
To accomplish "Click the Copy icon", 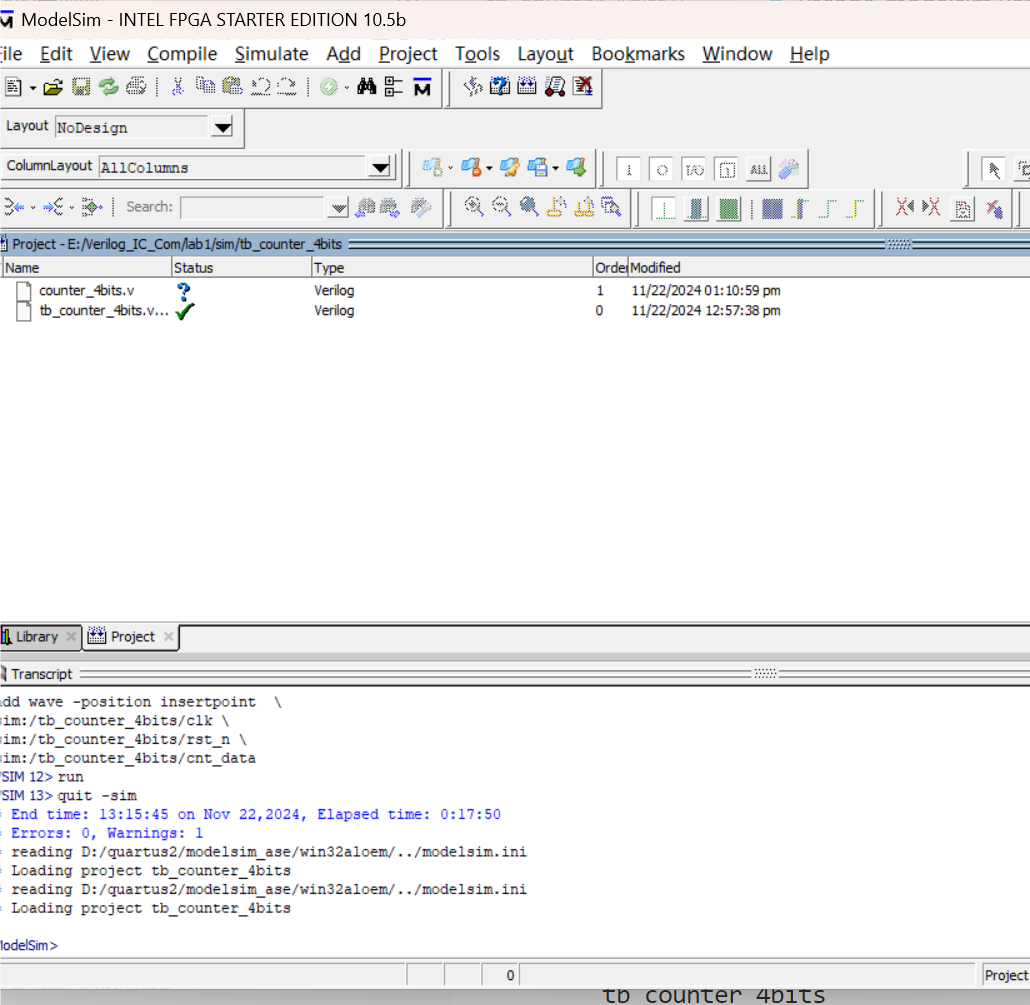I will point(206,87).
